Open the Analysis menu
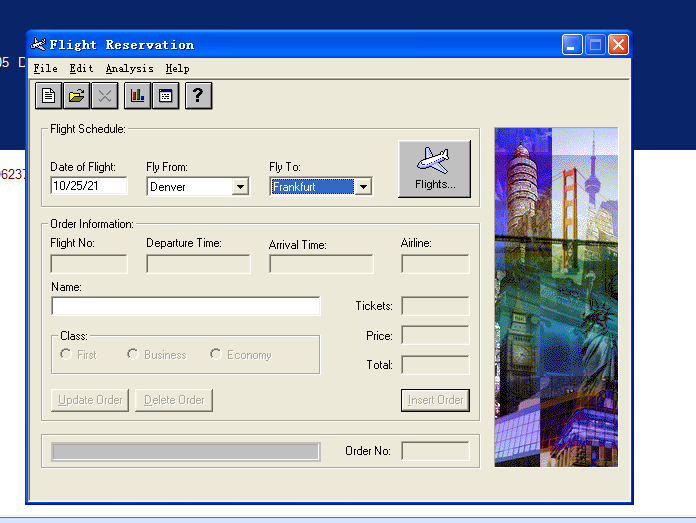696x523 pixels. pyautogui.click(x=129, y=69)
